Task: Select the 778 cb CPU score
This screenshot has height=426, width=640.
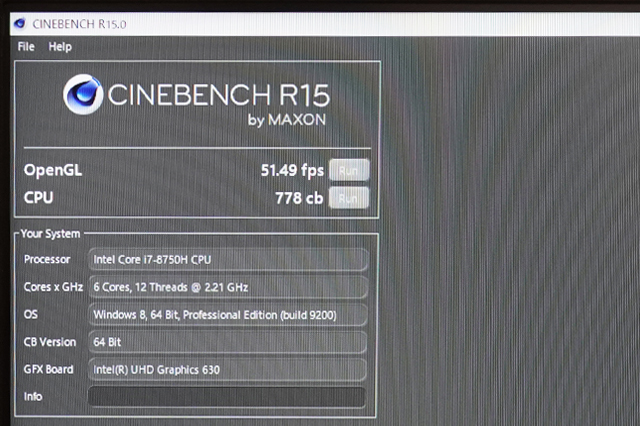Action: (x=299, y=198)
